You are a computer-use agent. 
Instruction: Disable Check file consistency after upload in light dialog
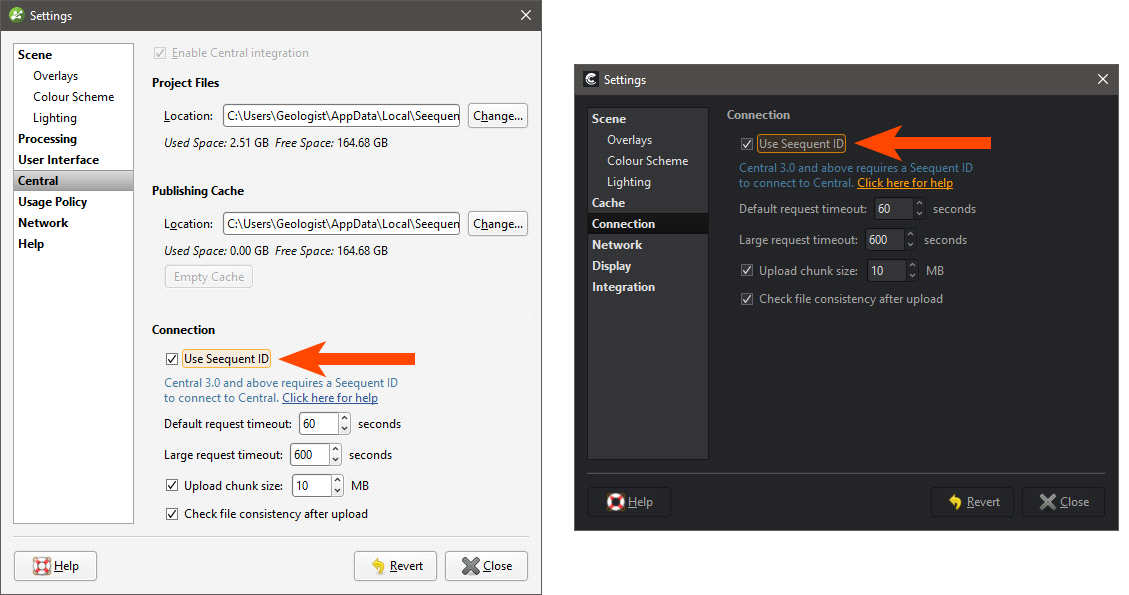[172, 514]
